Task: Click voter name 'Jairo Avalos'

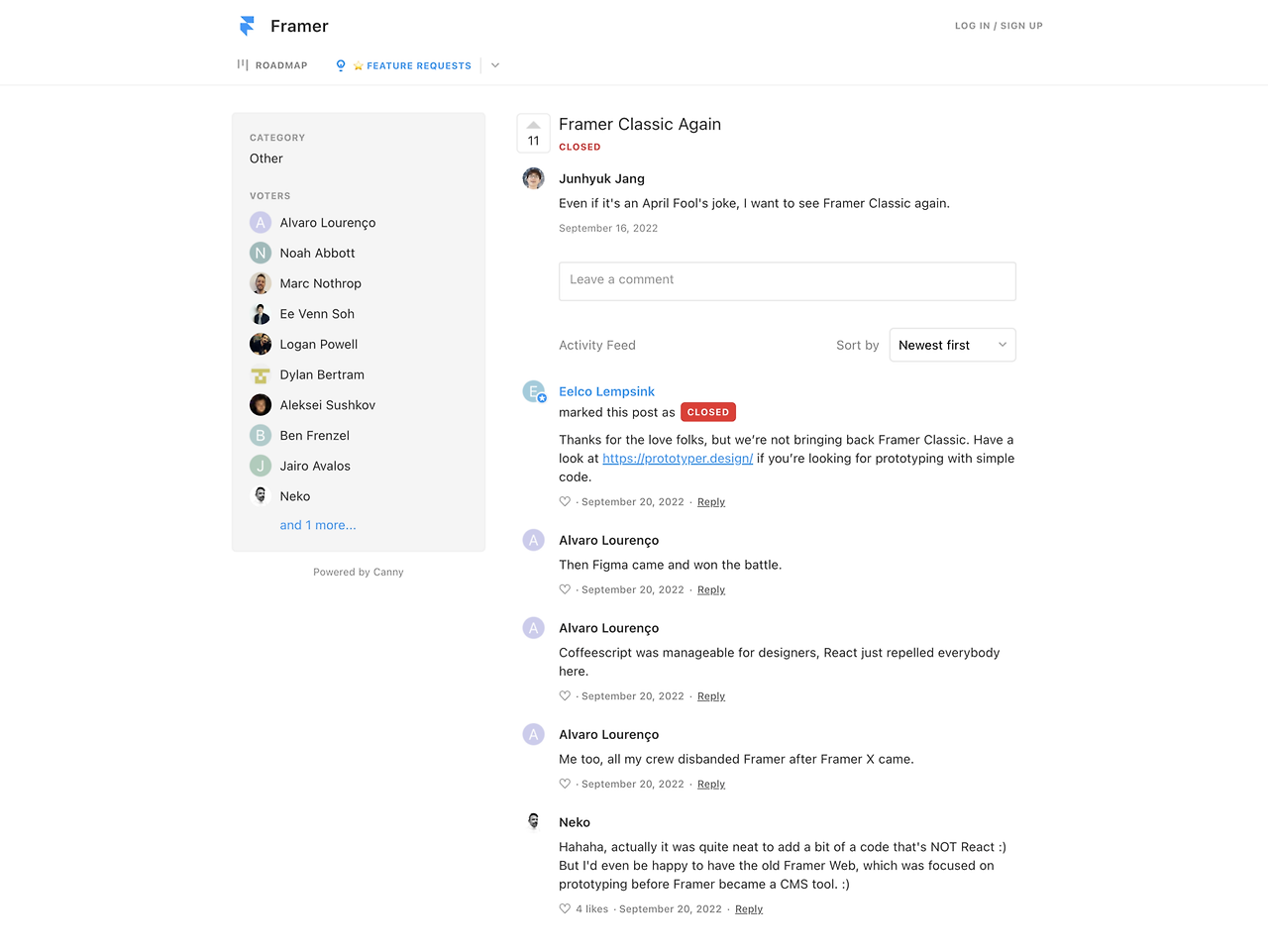Action: point(315,466)
